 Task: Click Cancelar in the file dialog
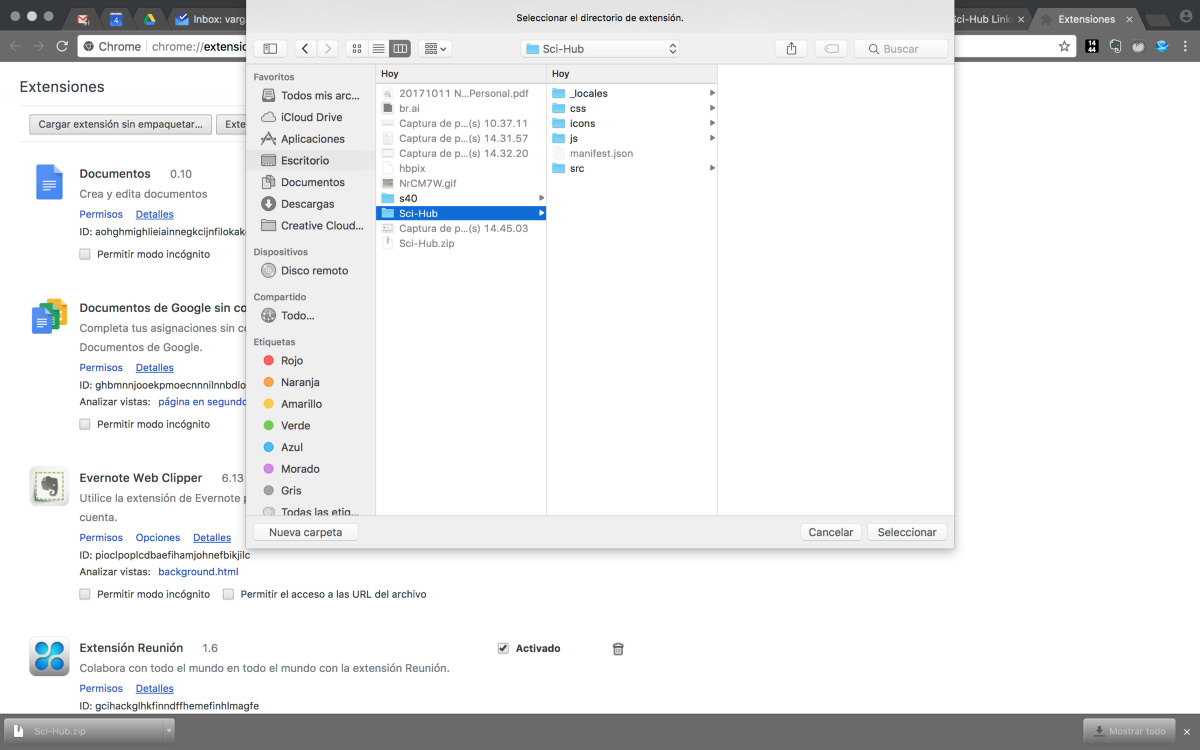pyautogui.click(x=831, y=532)
